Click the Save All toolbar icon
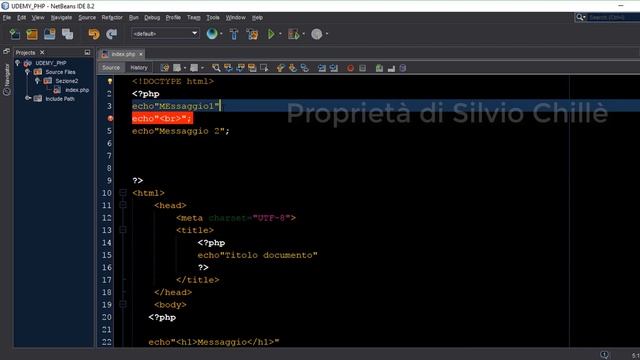Viewport: 640px width, 360px height. pyautogui.click(x=67, y=34)
